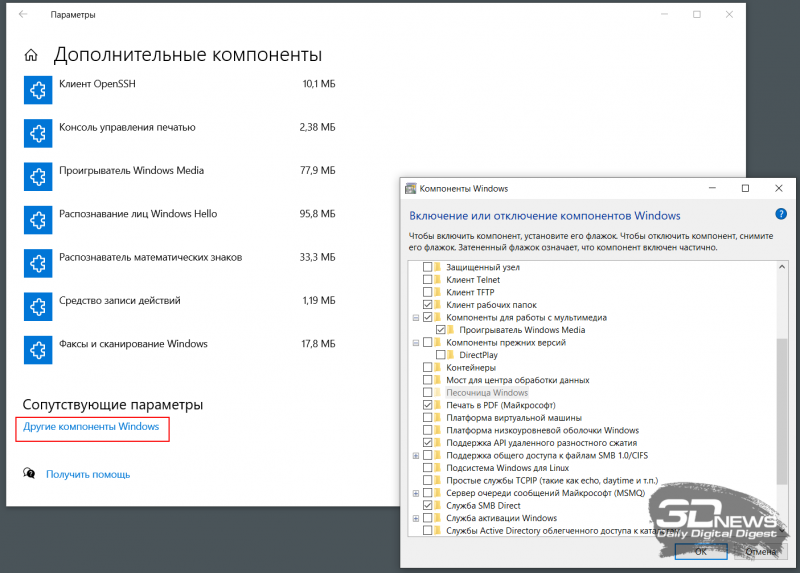Select the Консоль управления печатью icon
This screenshot has height=573, width=800.
pyautogui.click(x=37, y=132)
